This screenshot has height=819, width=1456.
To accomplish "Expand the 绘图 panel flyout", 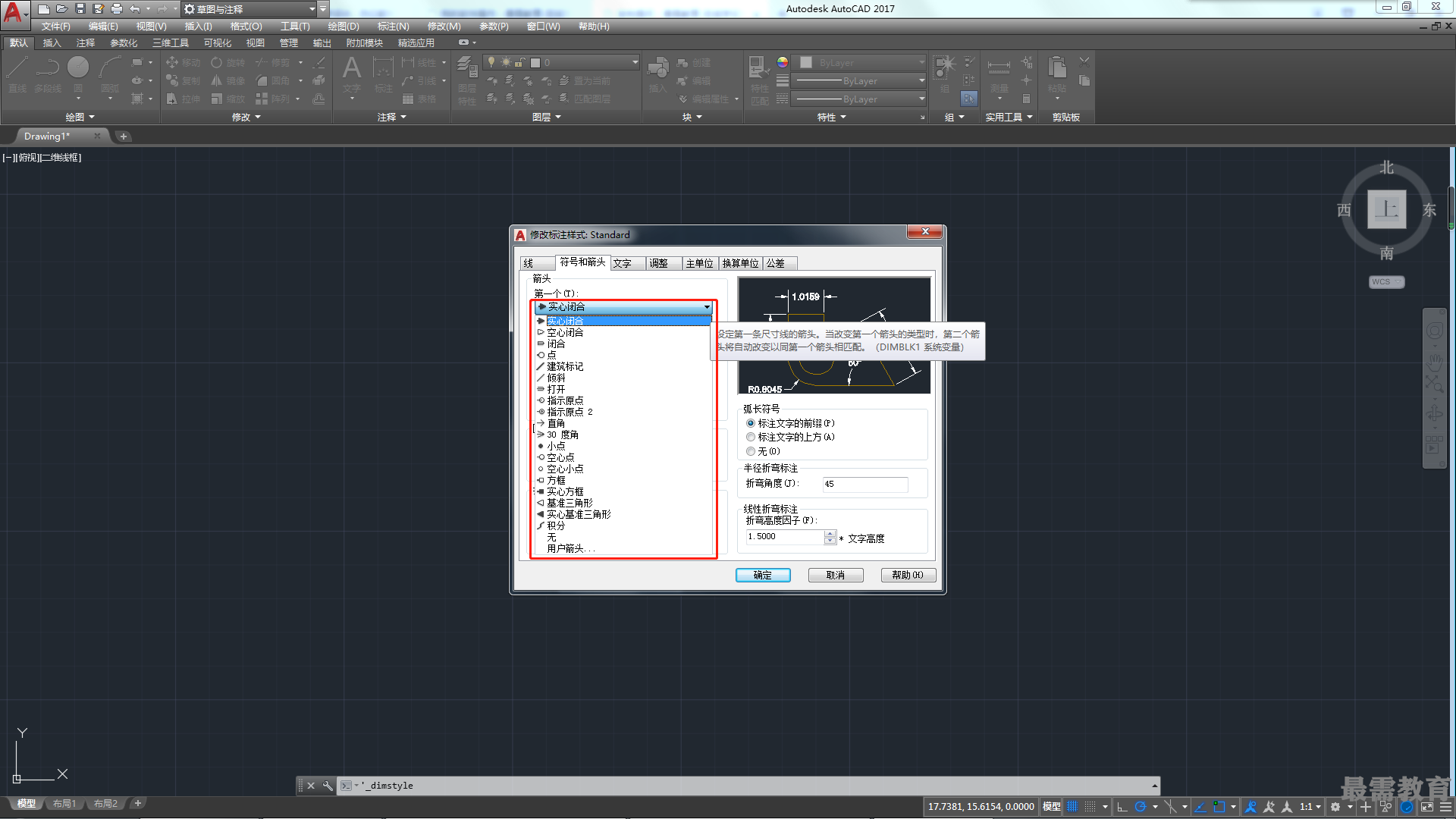I will click(80, 117).
